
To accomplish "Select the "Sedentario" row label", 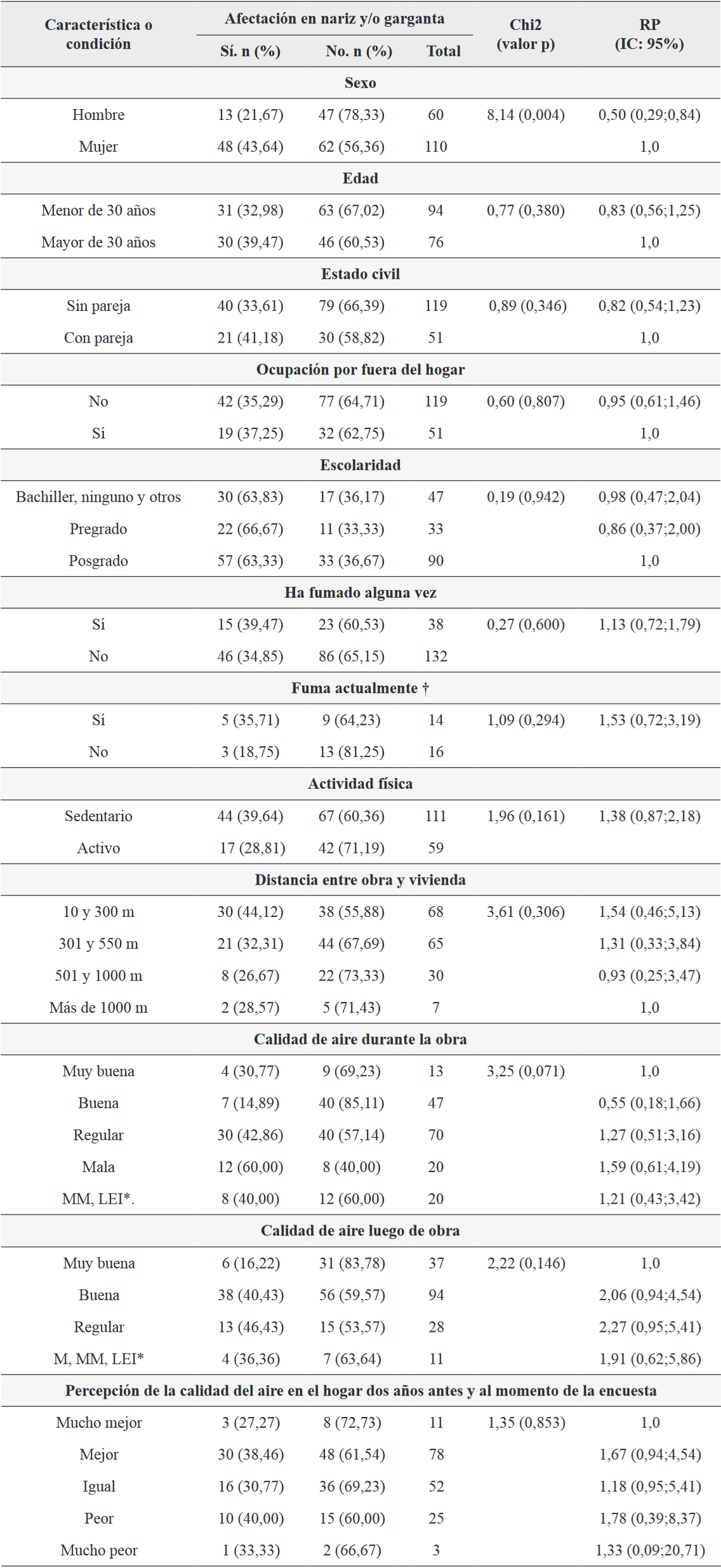I will coord(98,816).
